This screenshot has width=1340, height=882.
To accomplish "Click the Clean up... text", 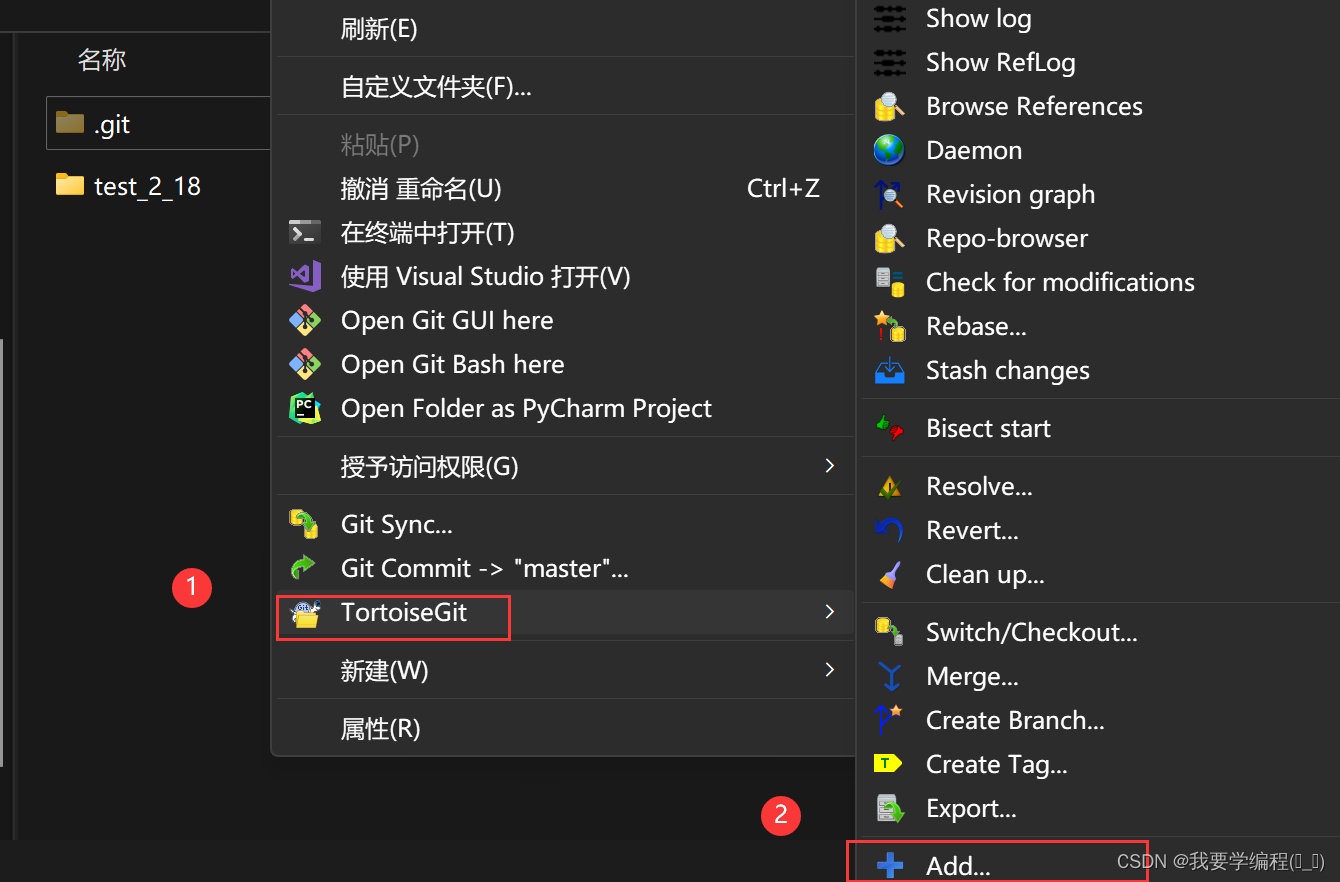I will tap(985, 574).
